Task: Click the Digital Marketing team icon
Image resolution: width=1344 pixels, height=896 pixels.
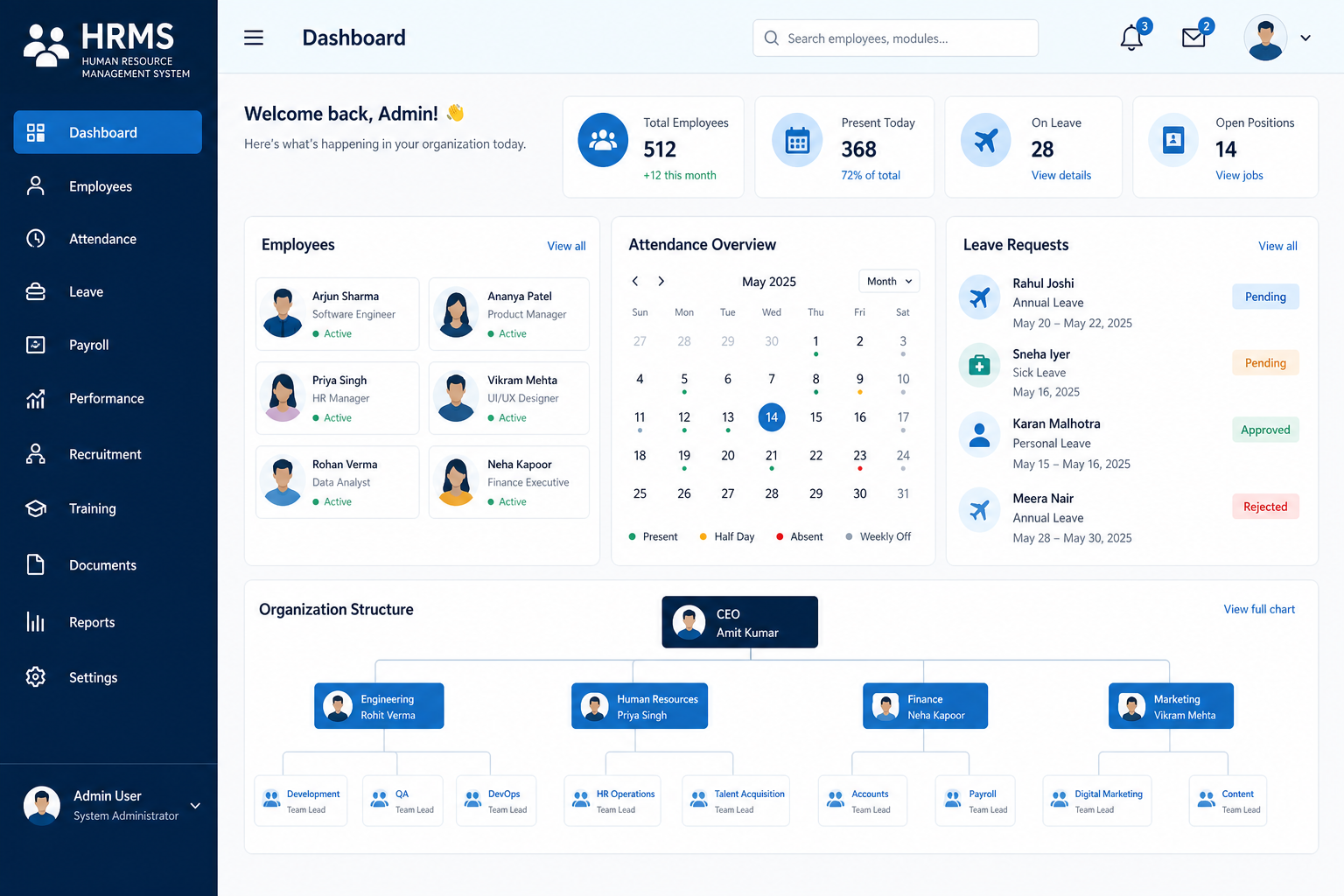Action: click(x=1059, y=799)
